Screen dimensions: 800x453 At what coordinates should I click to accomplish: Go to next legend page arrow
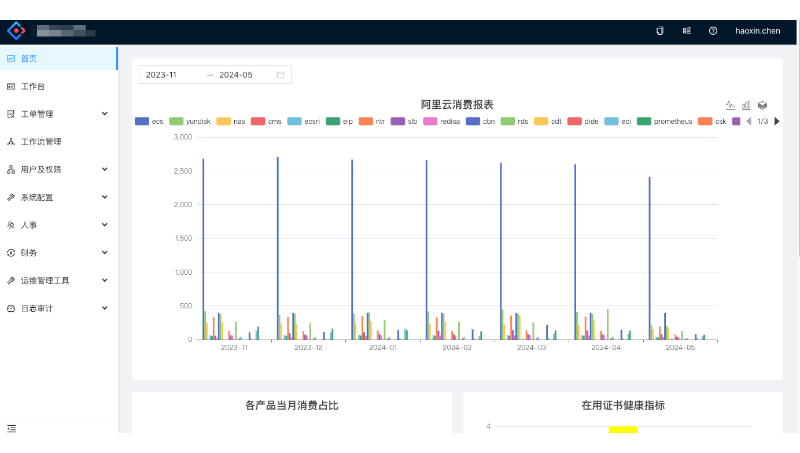click(x=777, y=121)
